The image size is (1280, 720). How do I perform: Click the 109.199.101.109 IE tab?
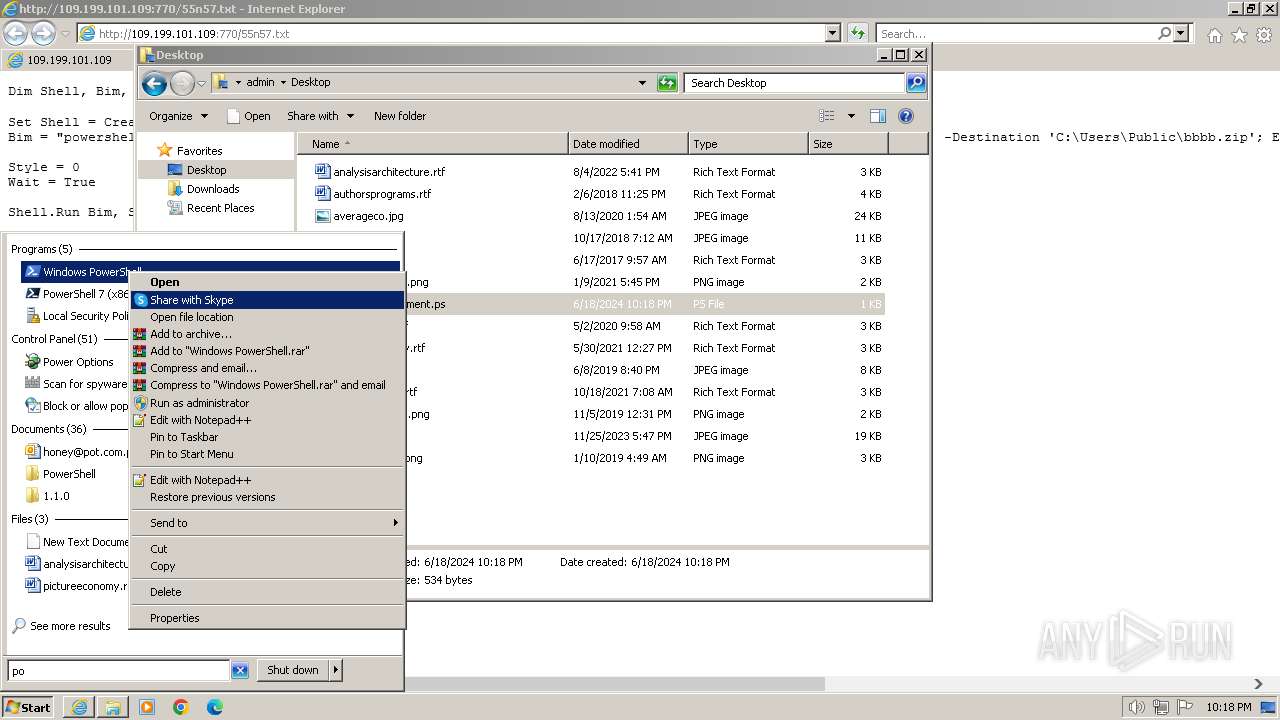(x=69, y=60)
